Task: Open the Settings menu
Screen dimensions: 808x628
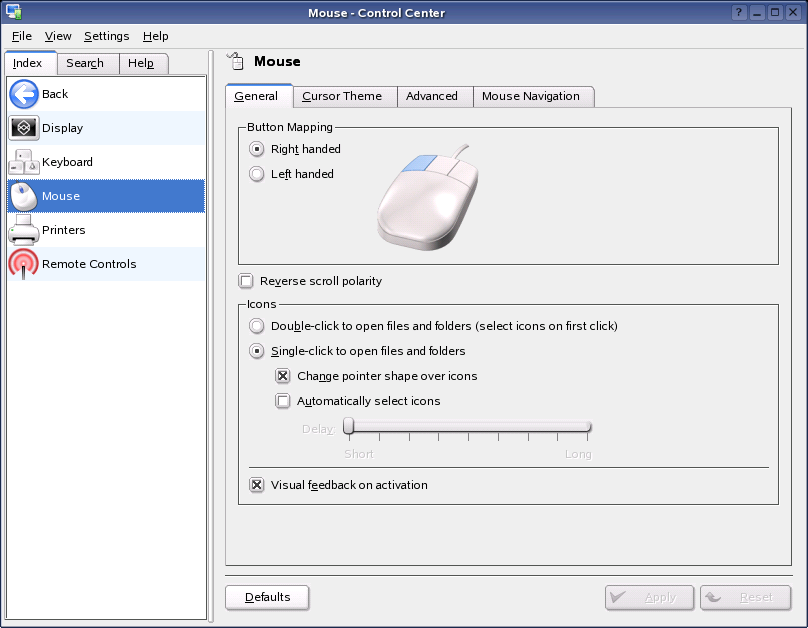Action: click(107, 36)
